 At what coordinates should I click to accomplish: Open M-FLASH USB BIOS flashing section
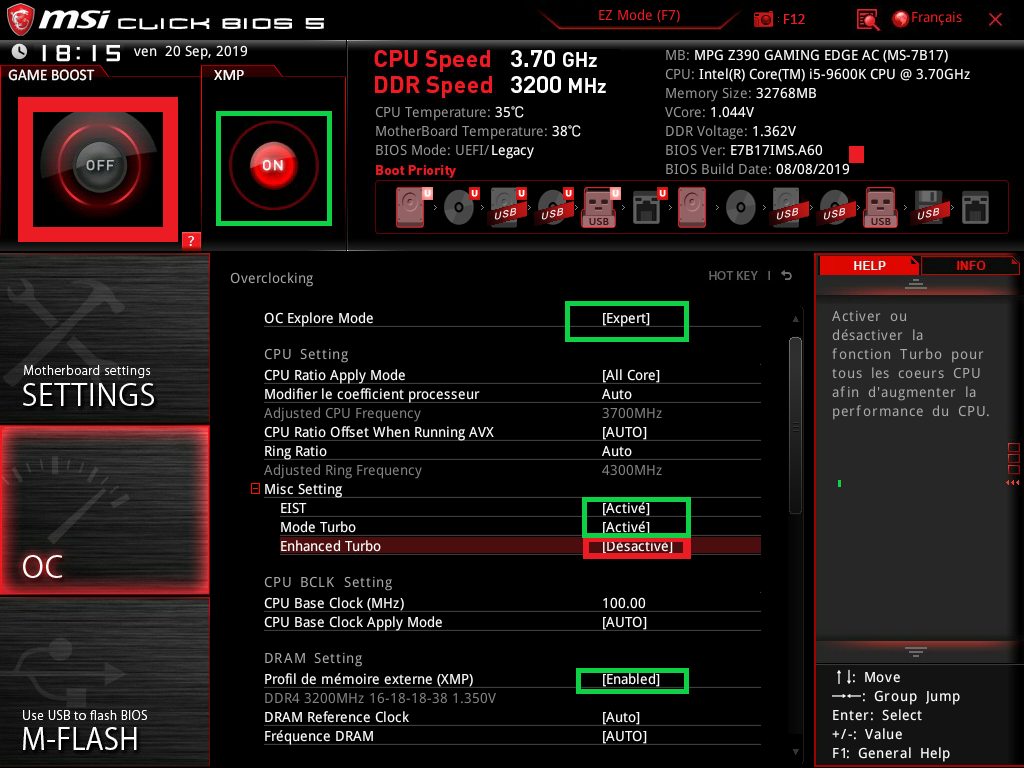pyautogui.click(x=104, y=682)
